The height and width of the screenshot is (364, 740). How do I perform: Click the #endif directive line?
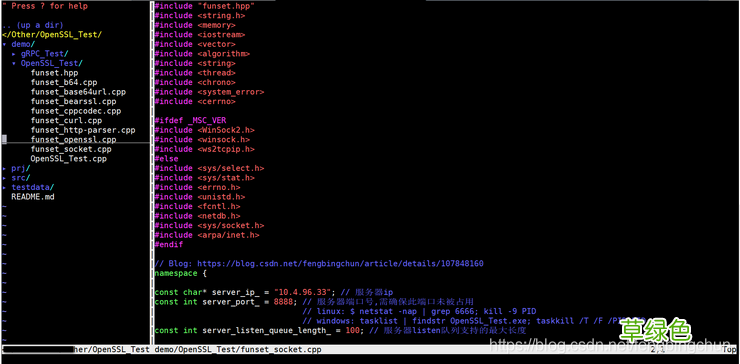coord(168,245)
